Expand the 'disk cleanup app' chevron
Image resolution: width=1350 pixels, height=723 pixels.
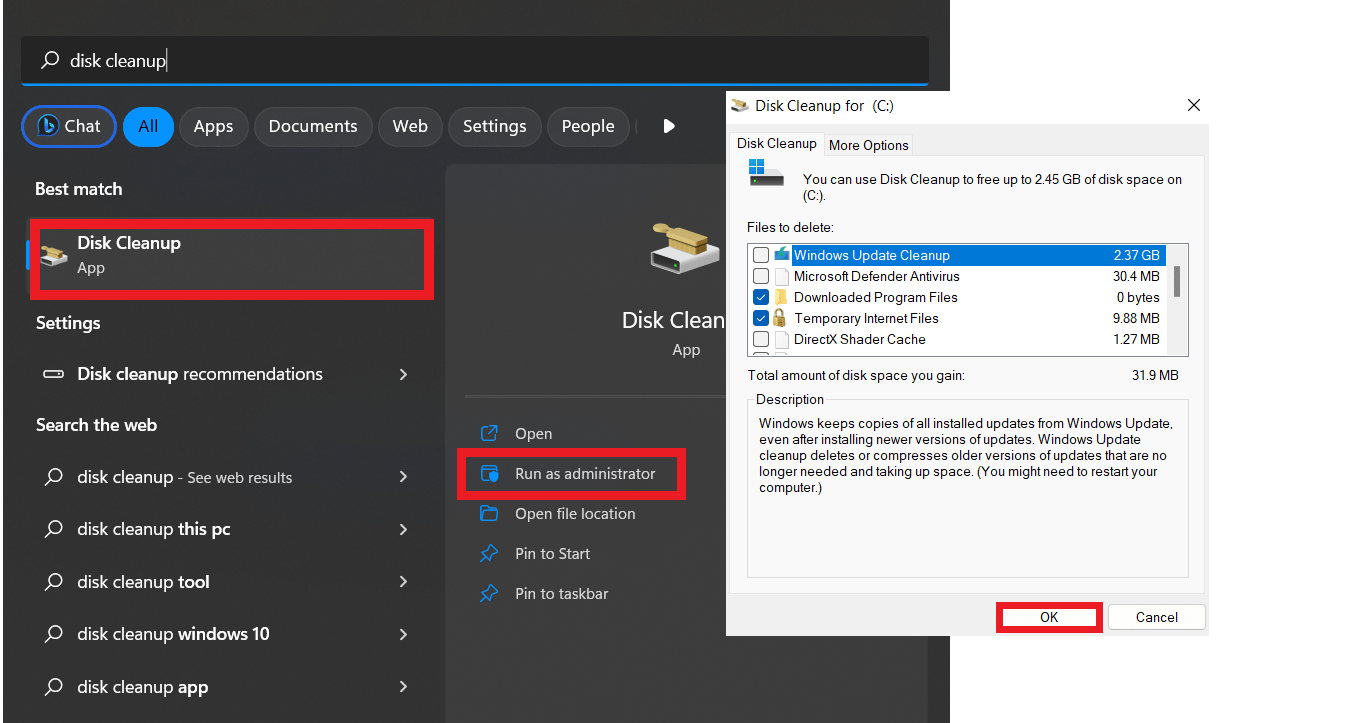[x=404, y=687]
